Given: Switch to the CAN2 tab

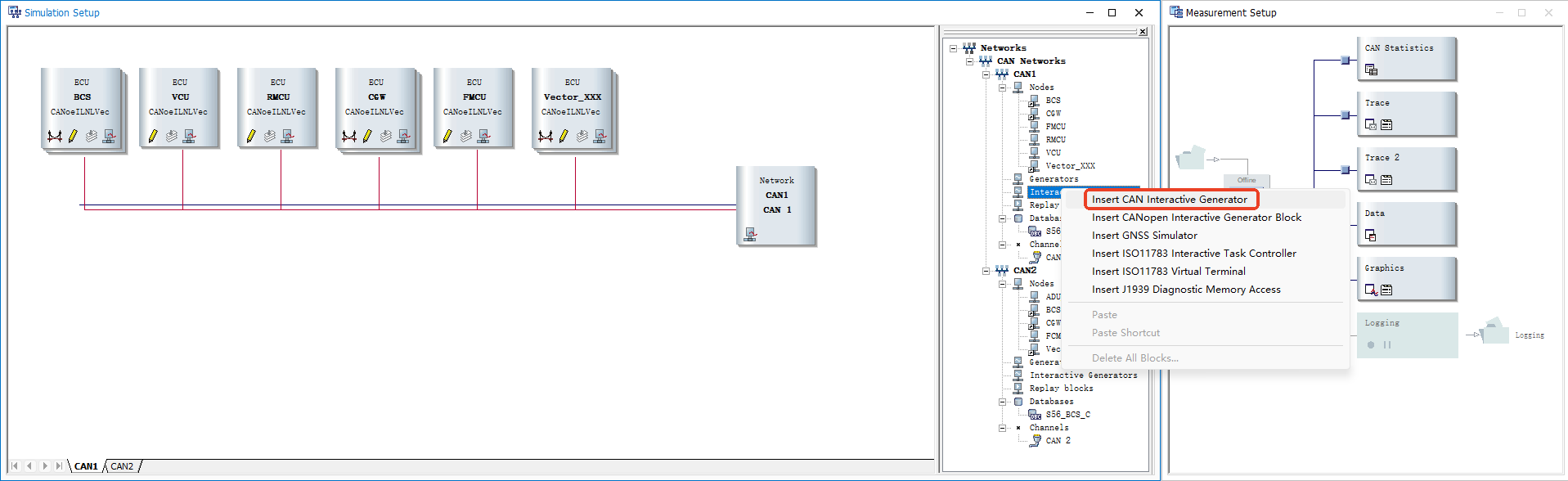Looking at the screenshot, I should (x=122, y=466).
